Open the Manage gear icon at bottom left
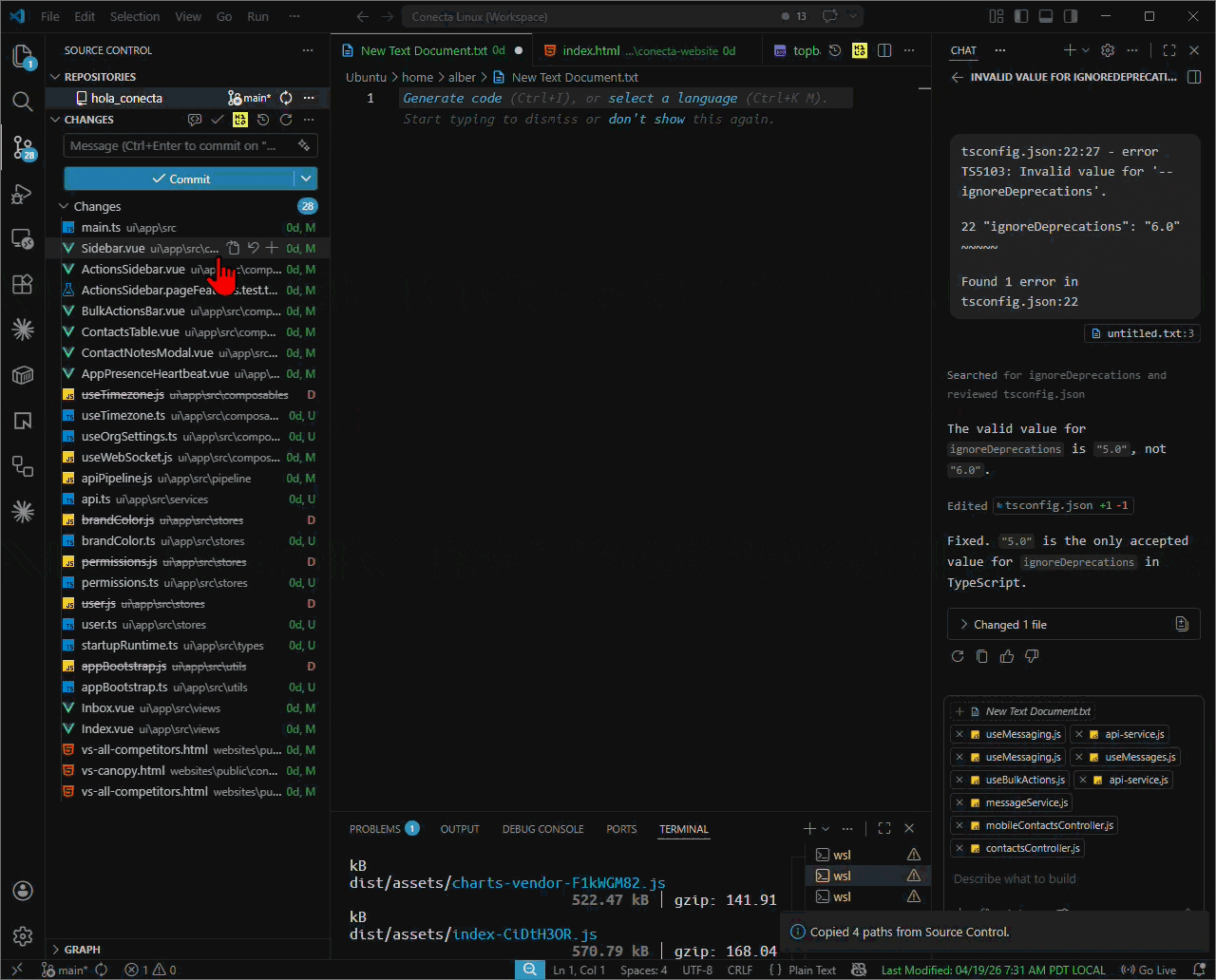This screenshot has height=980, width=1216. (23, 935)
